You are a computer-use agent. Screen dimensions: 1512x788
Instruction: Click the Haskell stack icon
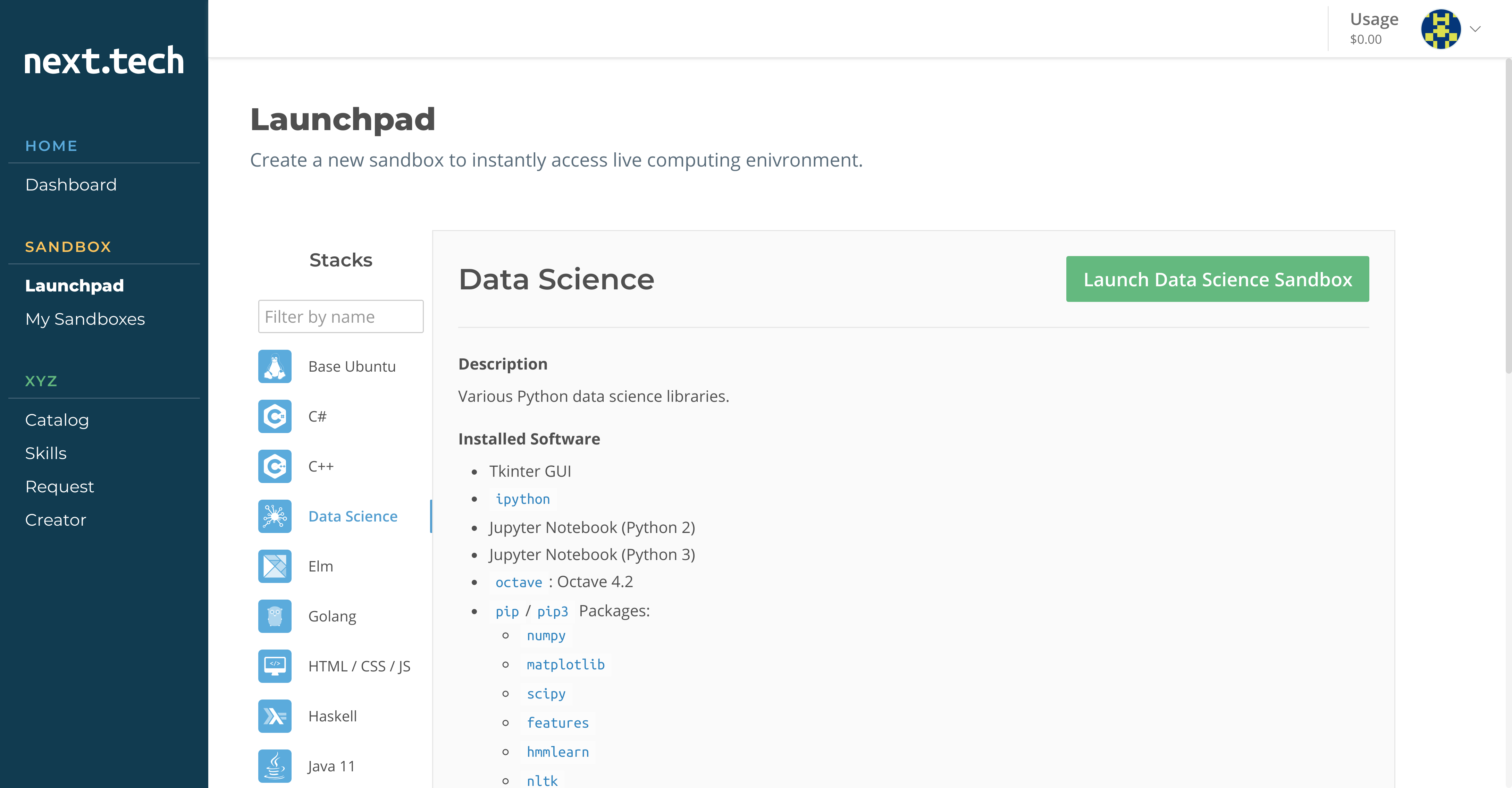pos(275,716)
